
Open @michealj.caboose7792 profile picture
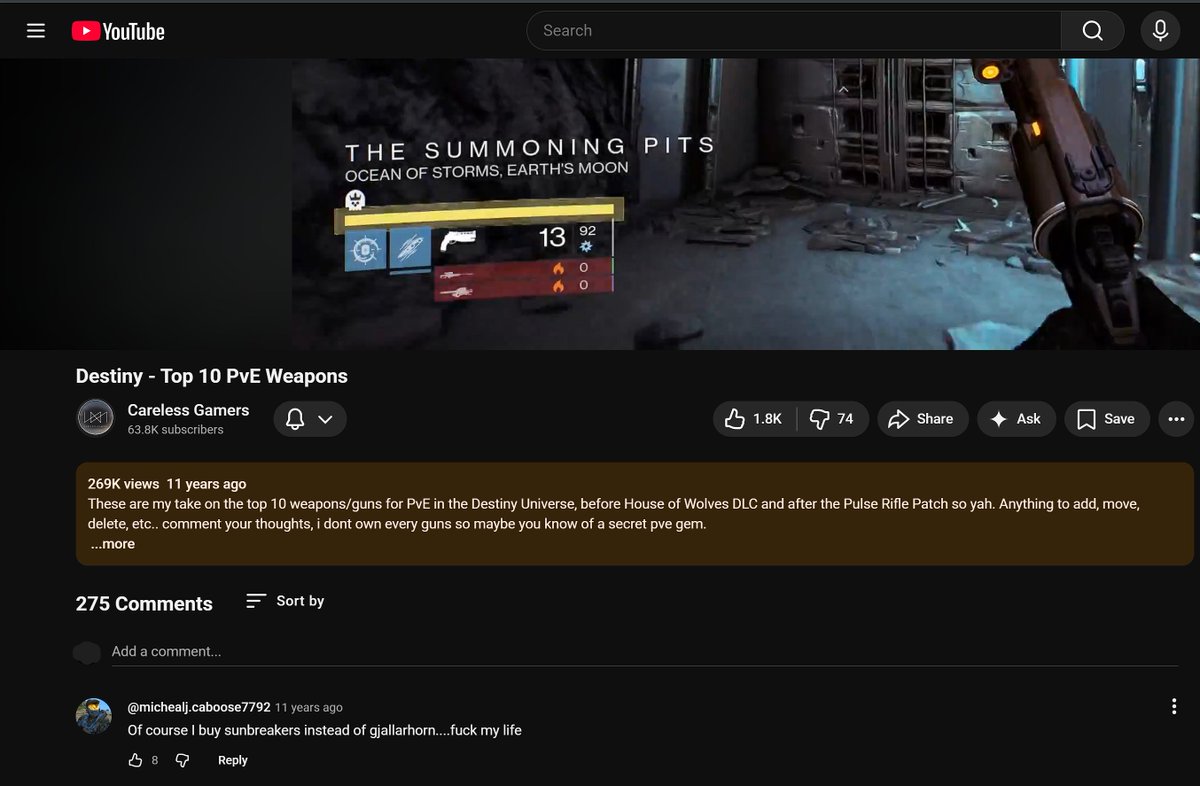(x=94, y=716)
